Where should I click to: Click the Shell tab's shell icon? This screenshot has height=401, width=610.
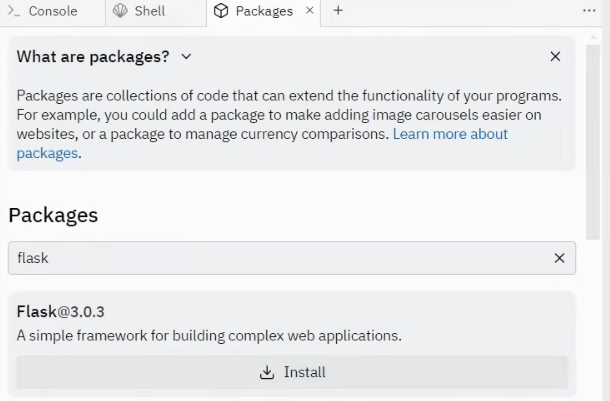pyautogui.click(x=121, y=11)
